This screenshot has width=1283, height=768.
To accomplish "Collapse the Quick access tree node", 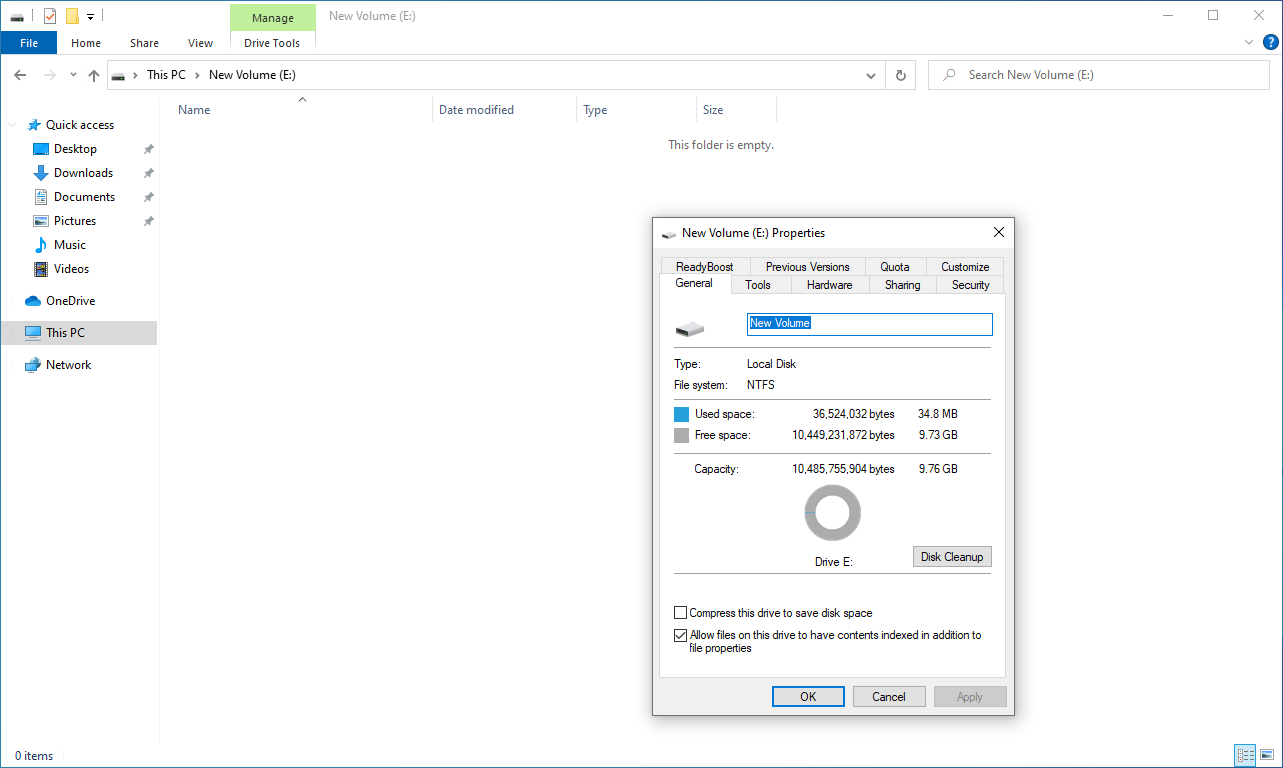I will pos(12,125).
